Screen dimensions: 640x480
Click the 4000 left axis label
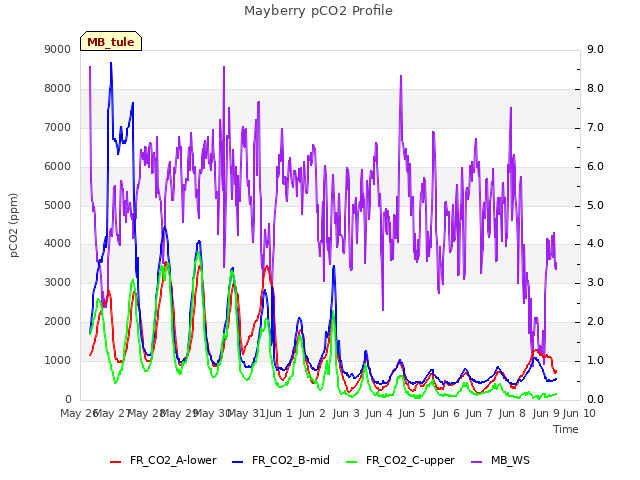[58, 244]
